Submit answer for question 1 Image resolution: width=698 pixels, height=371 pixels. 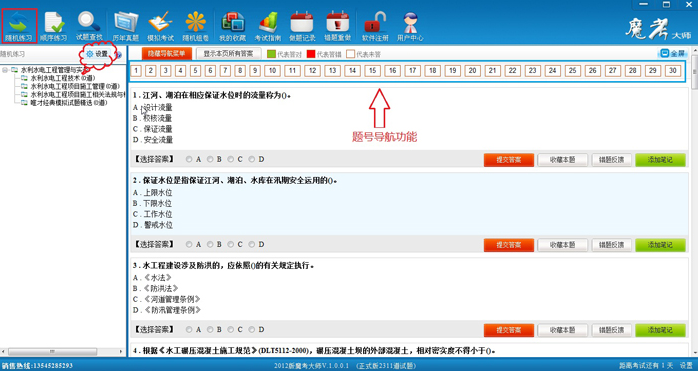click(509, 160)
